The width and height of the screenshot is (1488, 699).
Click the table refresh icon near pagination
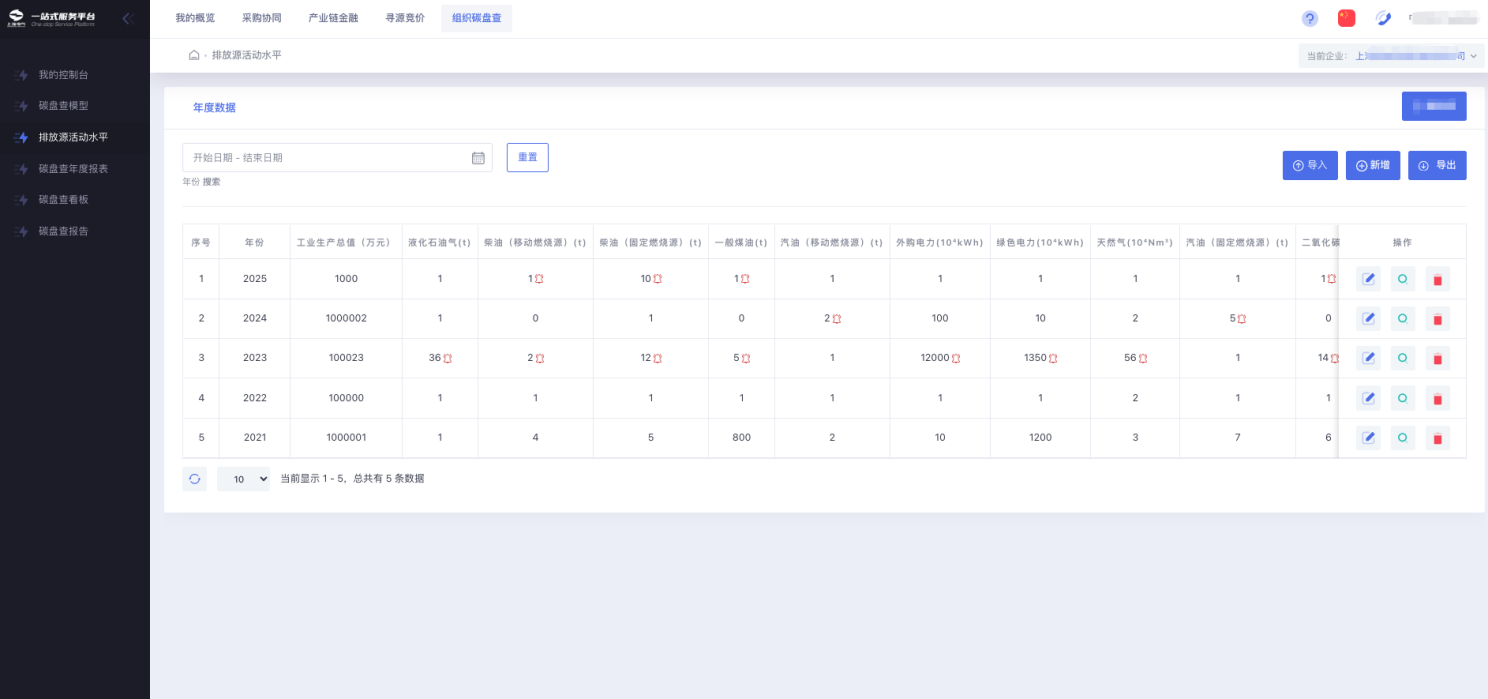pos(194,479)
